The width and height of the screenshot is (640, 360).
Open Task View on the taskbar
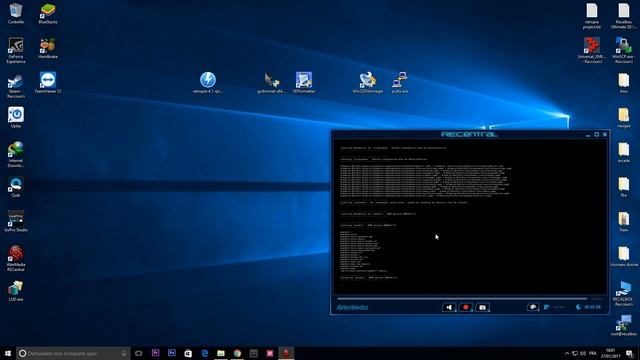[139, 353]
